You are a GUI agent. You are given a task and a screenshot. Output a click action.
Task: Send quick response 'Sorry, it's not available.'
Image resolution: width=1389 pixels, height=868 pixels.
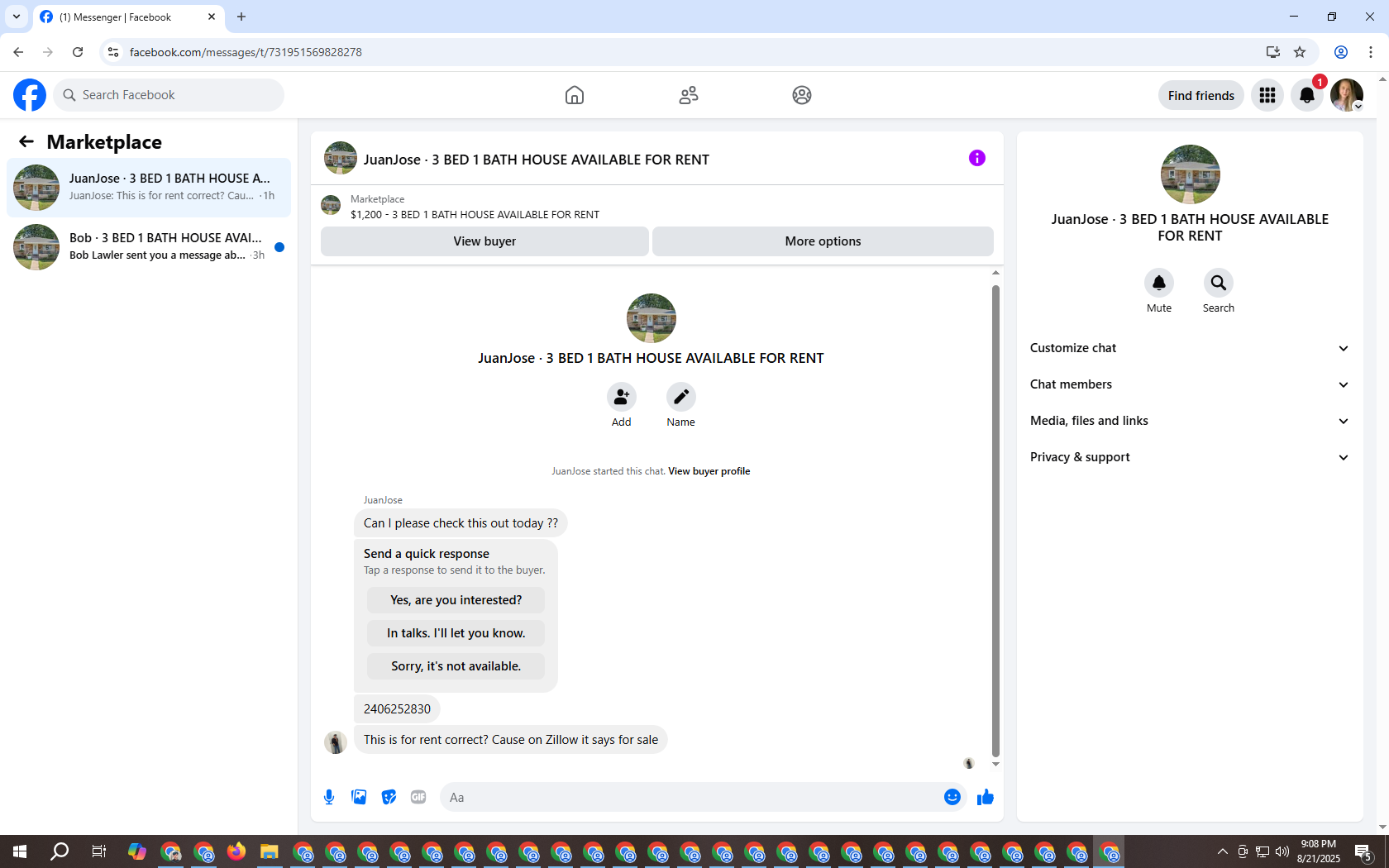click(x=456, y=666)
